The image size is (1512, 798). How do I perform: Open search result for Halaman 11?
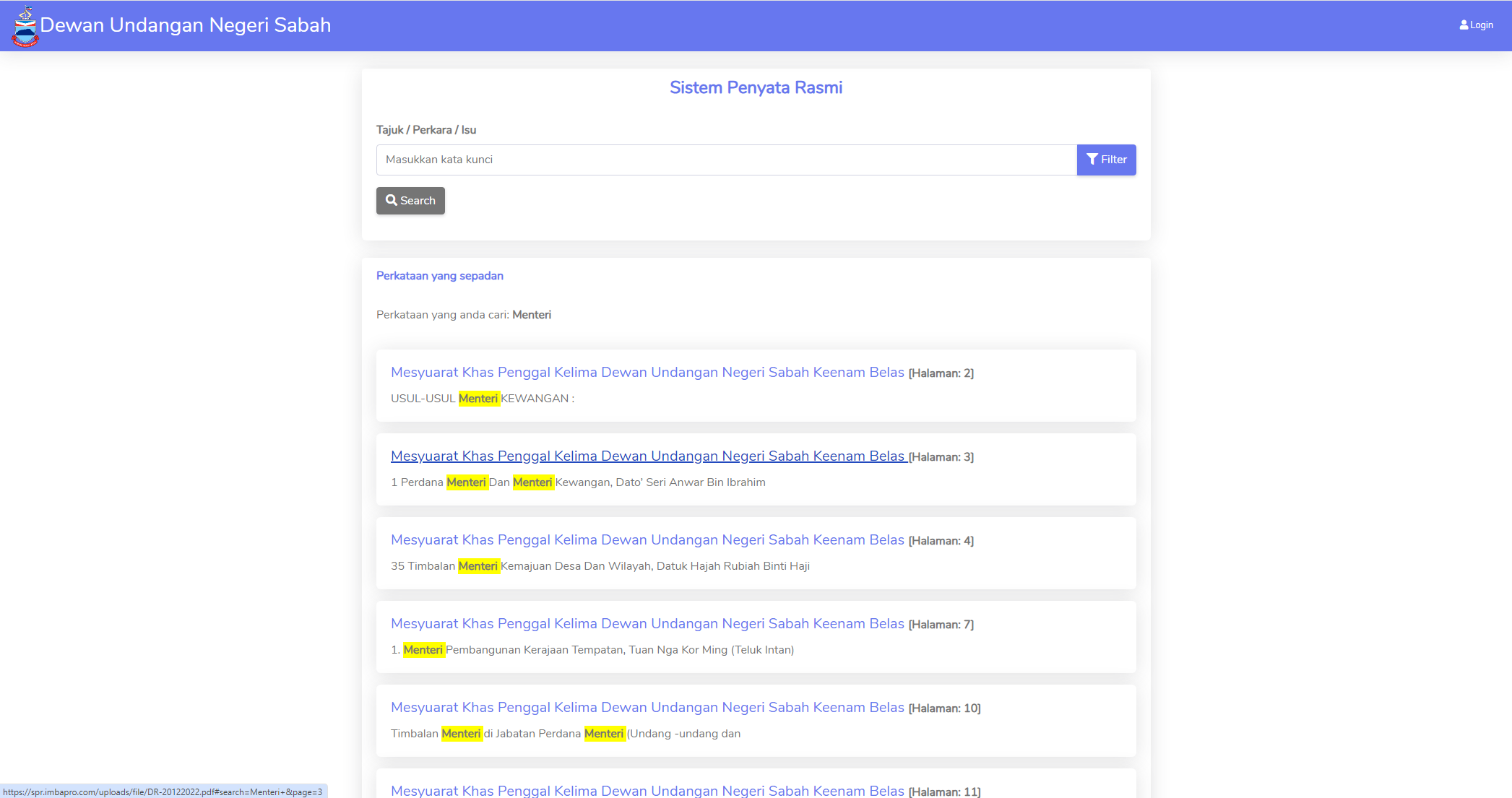tap(647, 791)
